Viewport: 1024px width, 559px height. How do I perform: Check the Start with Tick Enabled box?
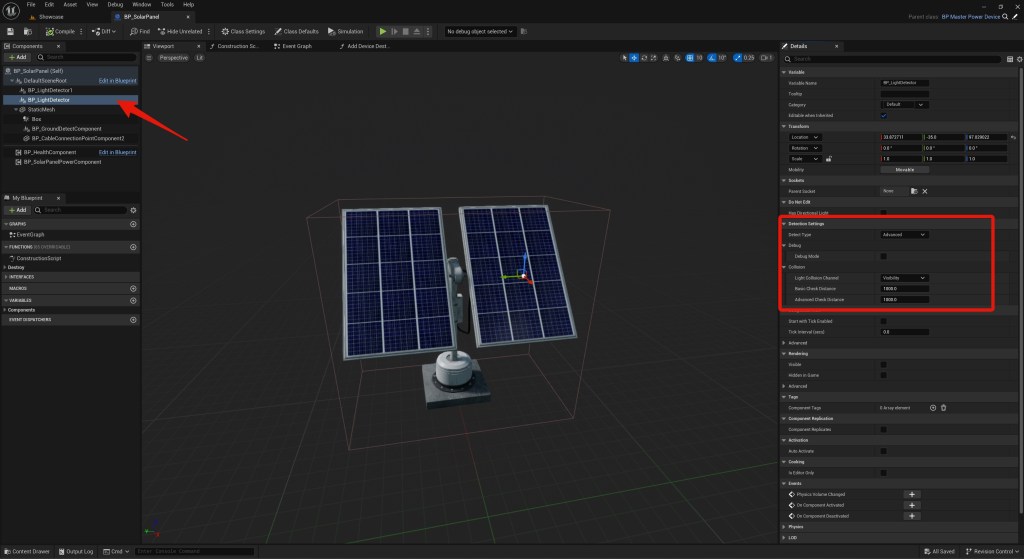(x=883, y=321)
